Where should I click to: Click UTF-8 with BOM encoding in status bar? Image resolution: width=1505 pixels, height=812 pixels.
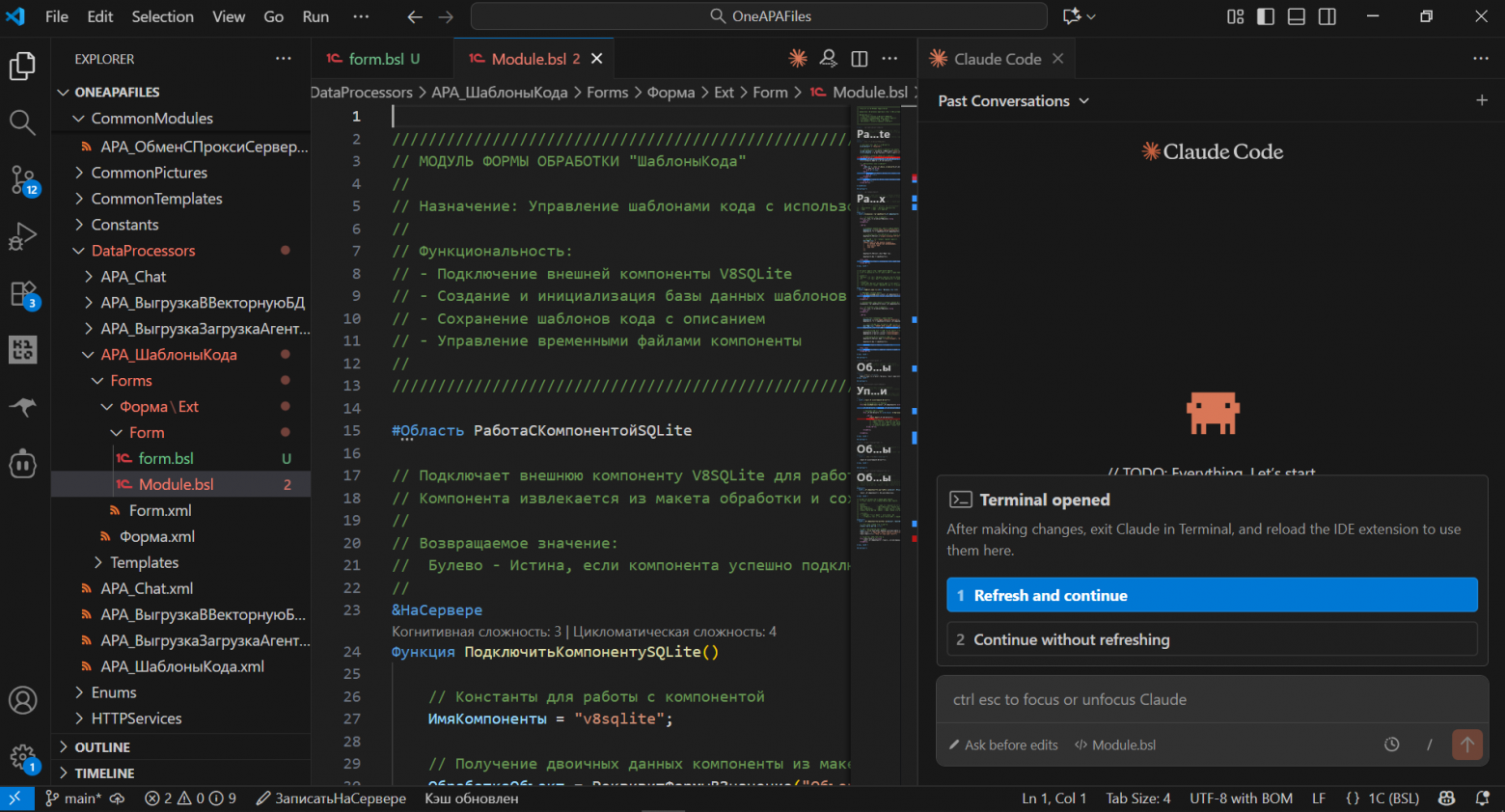pos(1241,798)
